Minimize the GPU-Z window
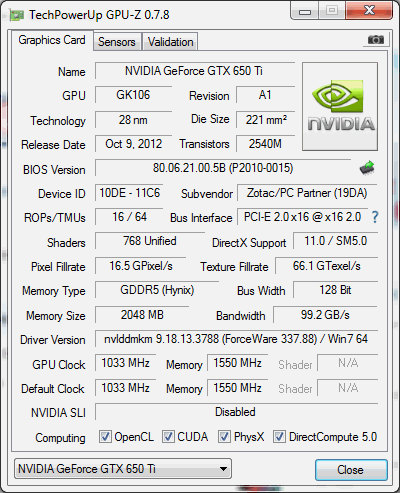 (x=305, y=11)
